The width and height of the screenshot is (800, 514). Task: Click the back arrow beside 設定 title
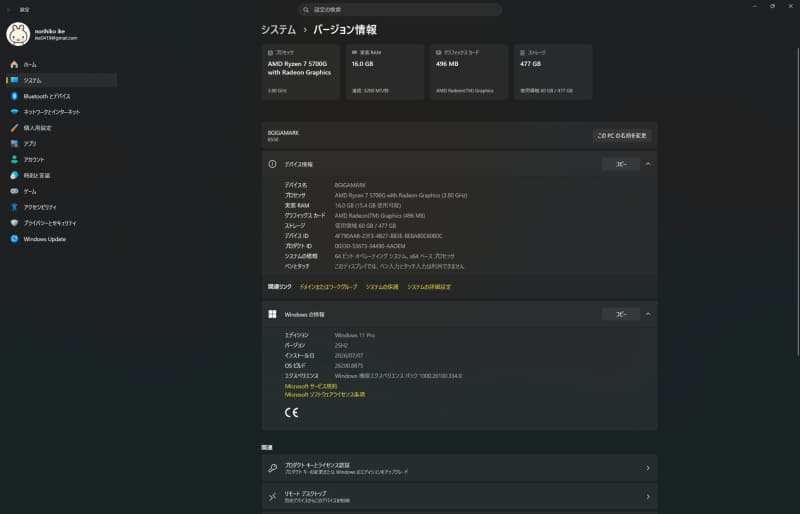9,10
